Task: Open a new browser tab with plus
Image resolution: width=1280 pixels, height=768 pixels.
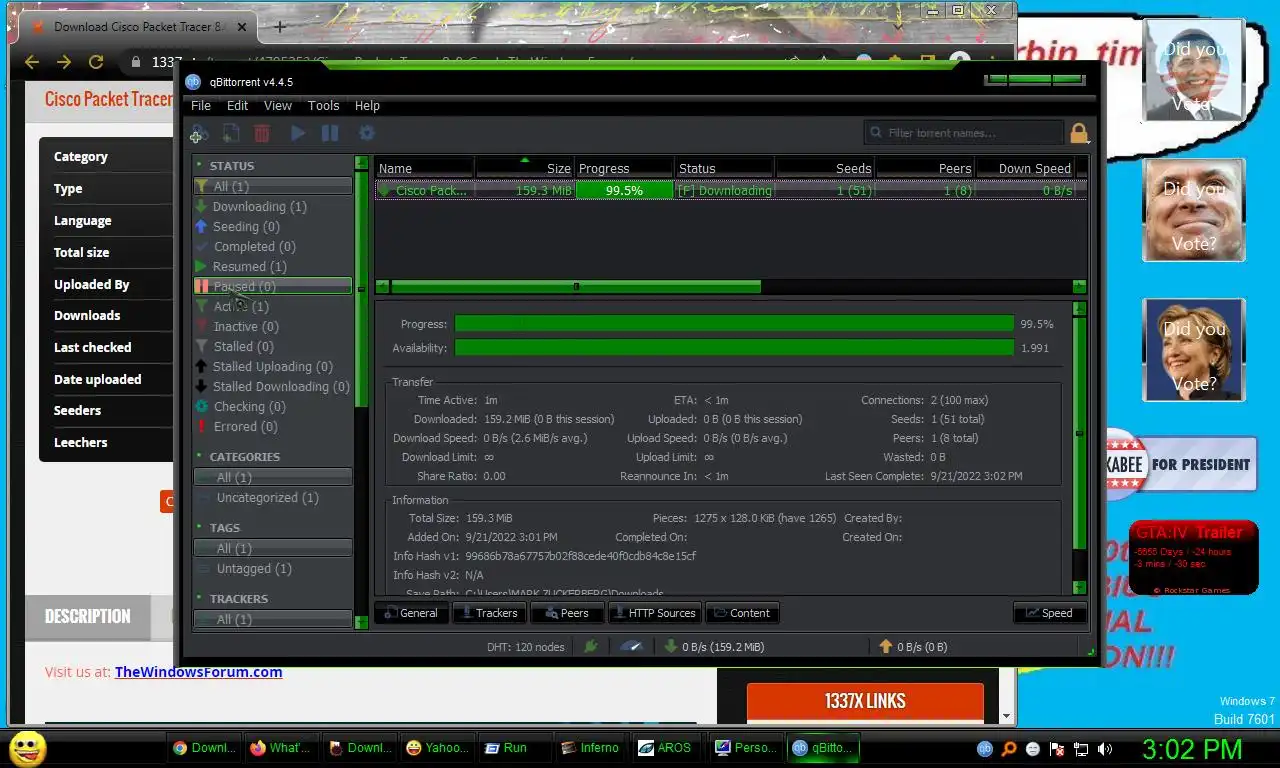Action: (x=280, y=27)
